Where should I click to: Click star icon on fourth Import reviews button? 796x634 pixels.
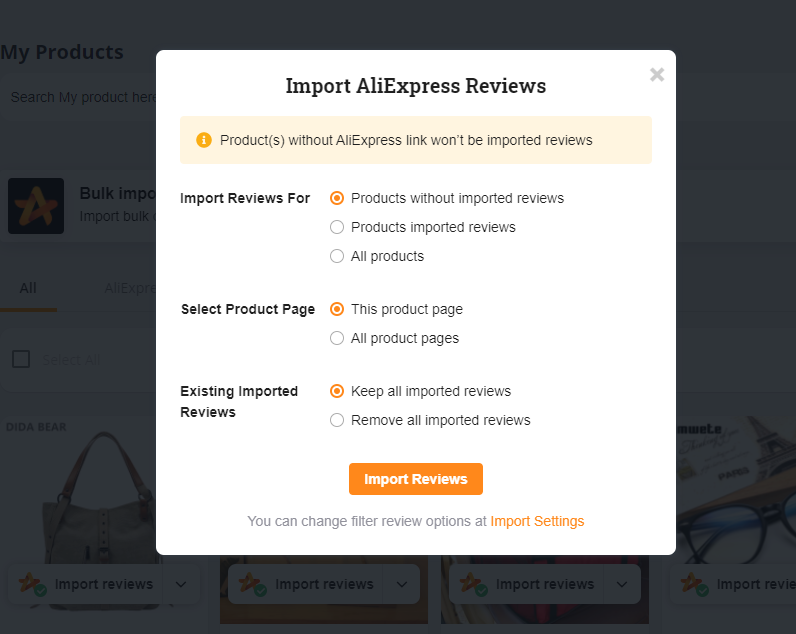[x=694, y=584]
